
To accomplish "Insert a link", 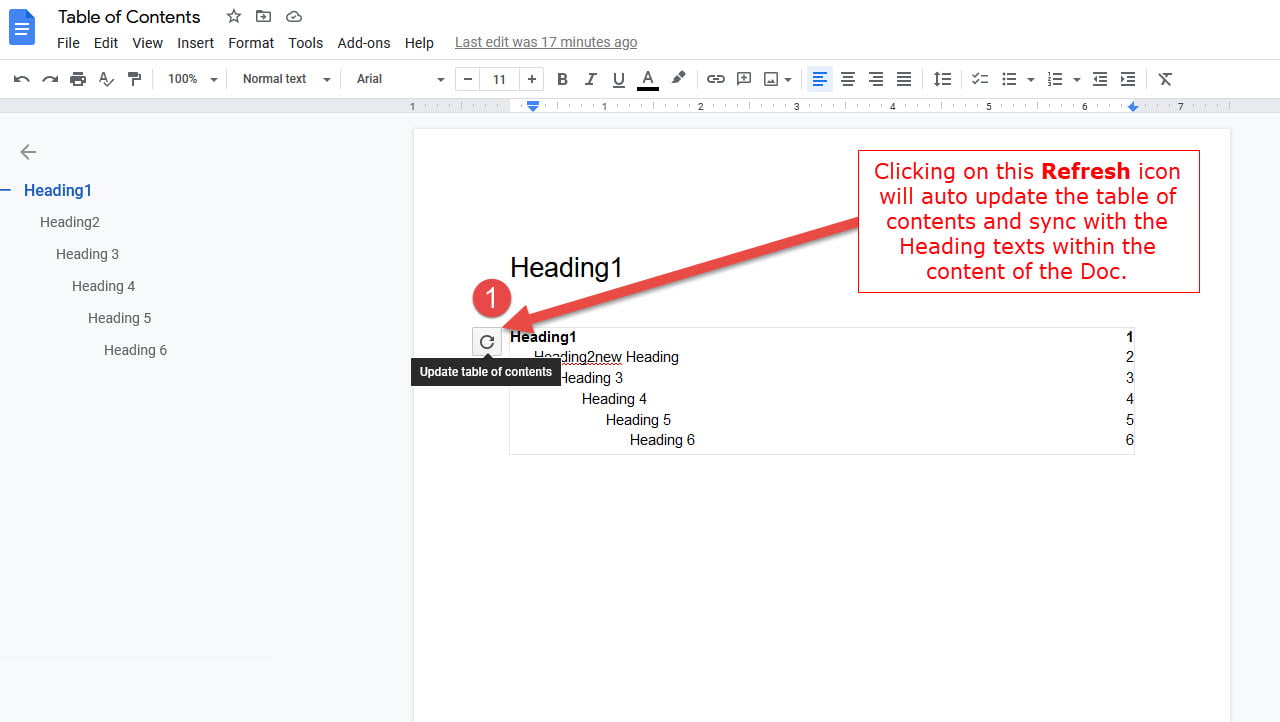I will [715, 79].
